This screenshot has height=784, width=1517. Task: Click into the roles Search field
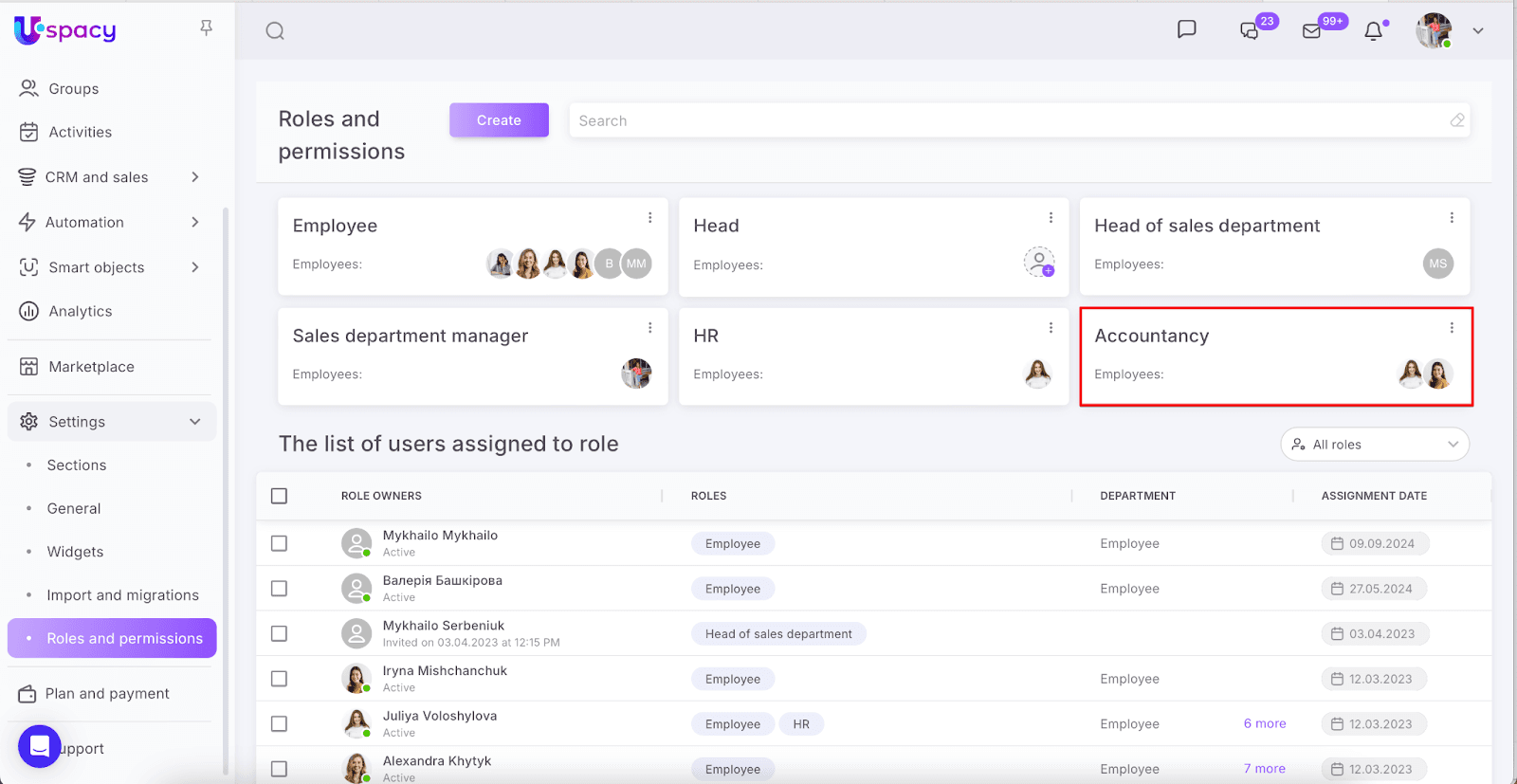click(1005, 120)
